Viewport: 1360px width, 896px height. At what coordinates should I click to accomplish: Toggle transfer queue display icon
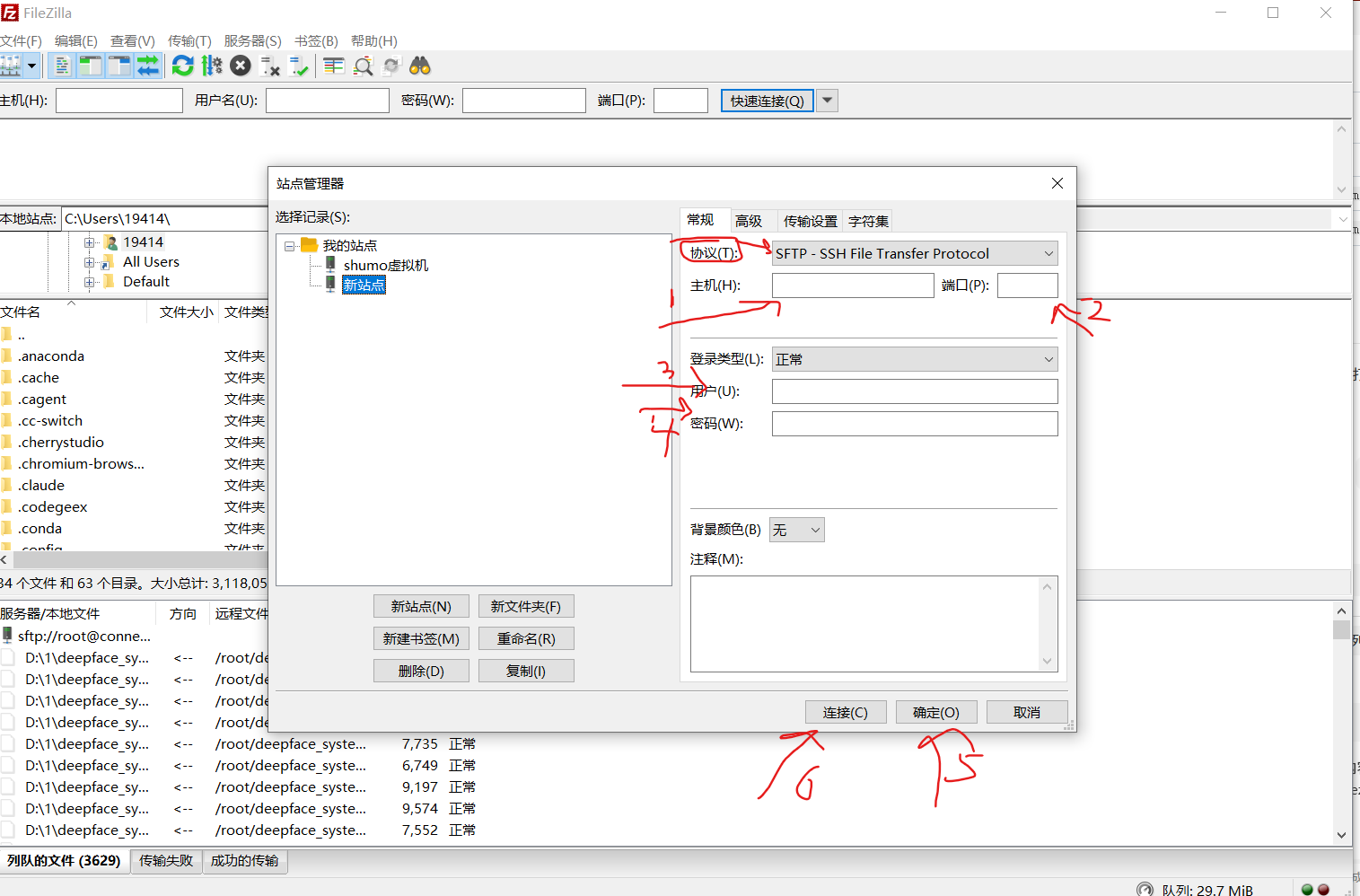click(148, 66)
